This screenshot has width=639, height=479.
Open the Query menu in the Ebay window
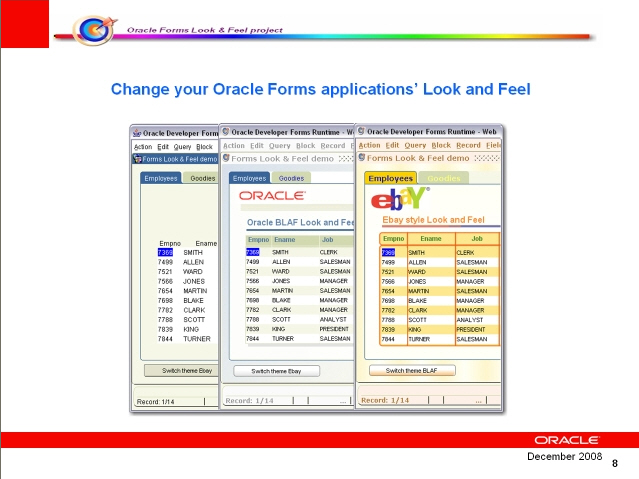pos(415,145)
